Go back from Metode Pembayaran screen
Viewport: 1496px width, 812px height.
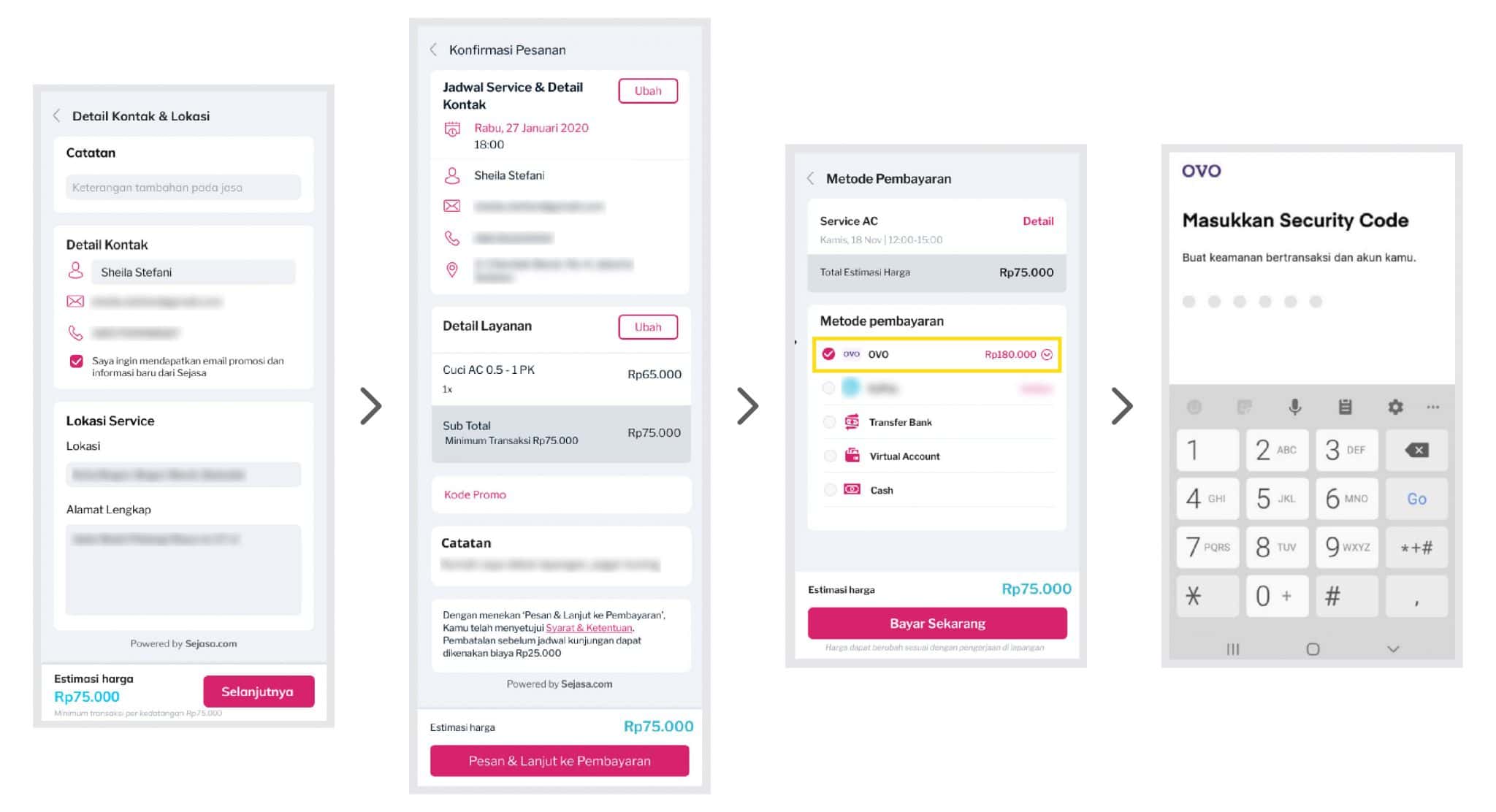point(810,179)
